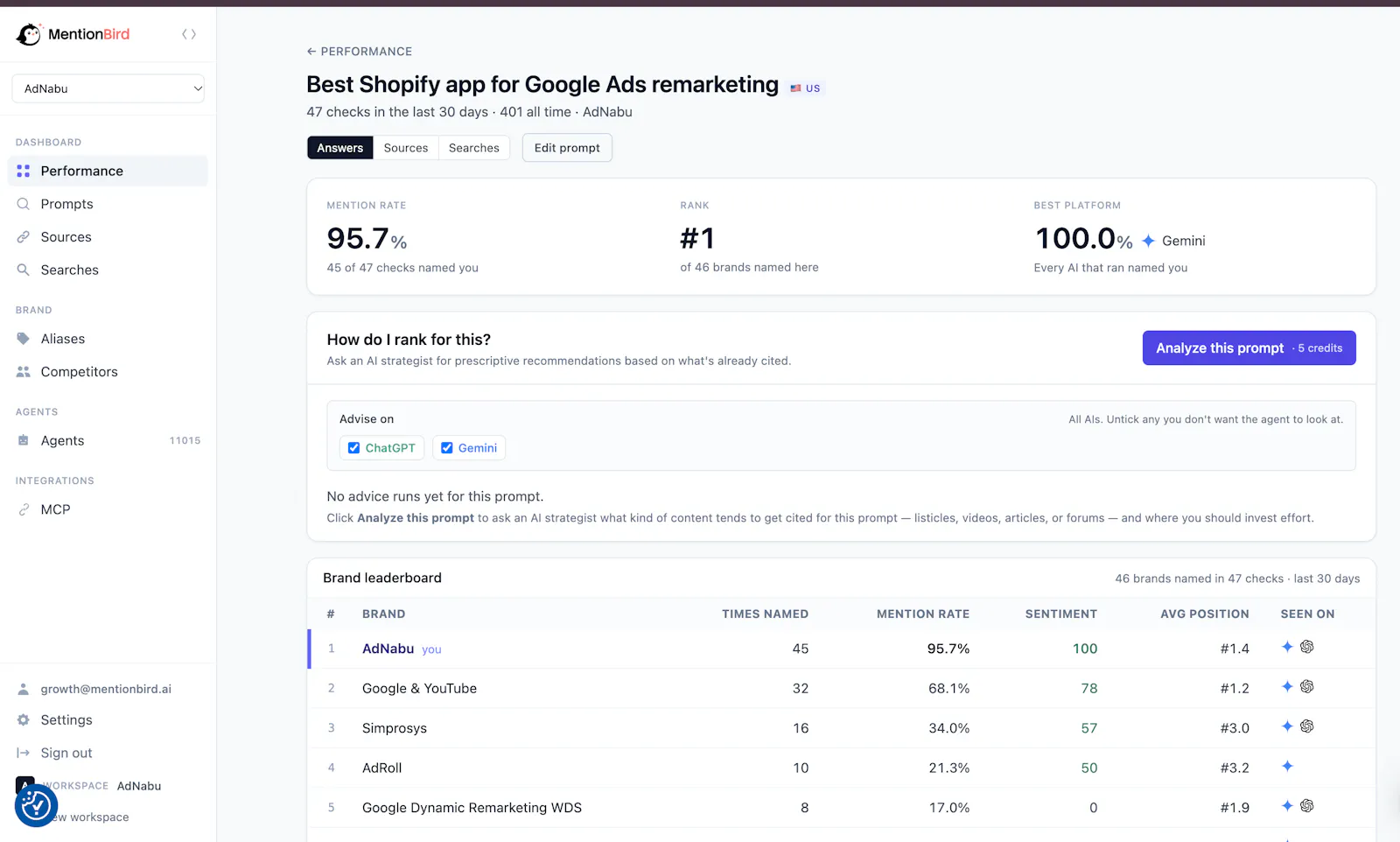
Task: Click the Google & YouTube brand name
Action: click(x=420, y=689)
